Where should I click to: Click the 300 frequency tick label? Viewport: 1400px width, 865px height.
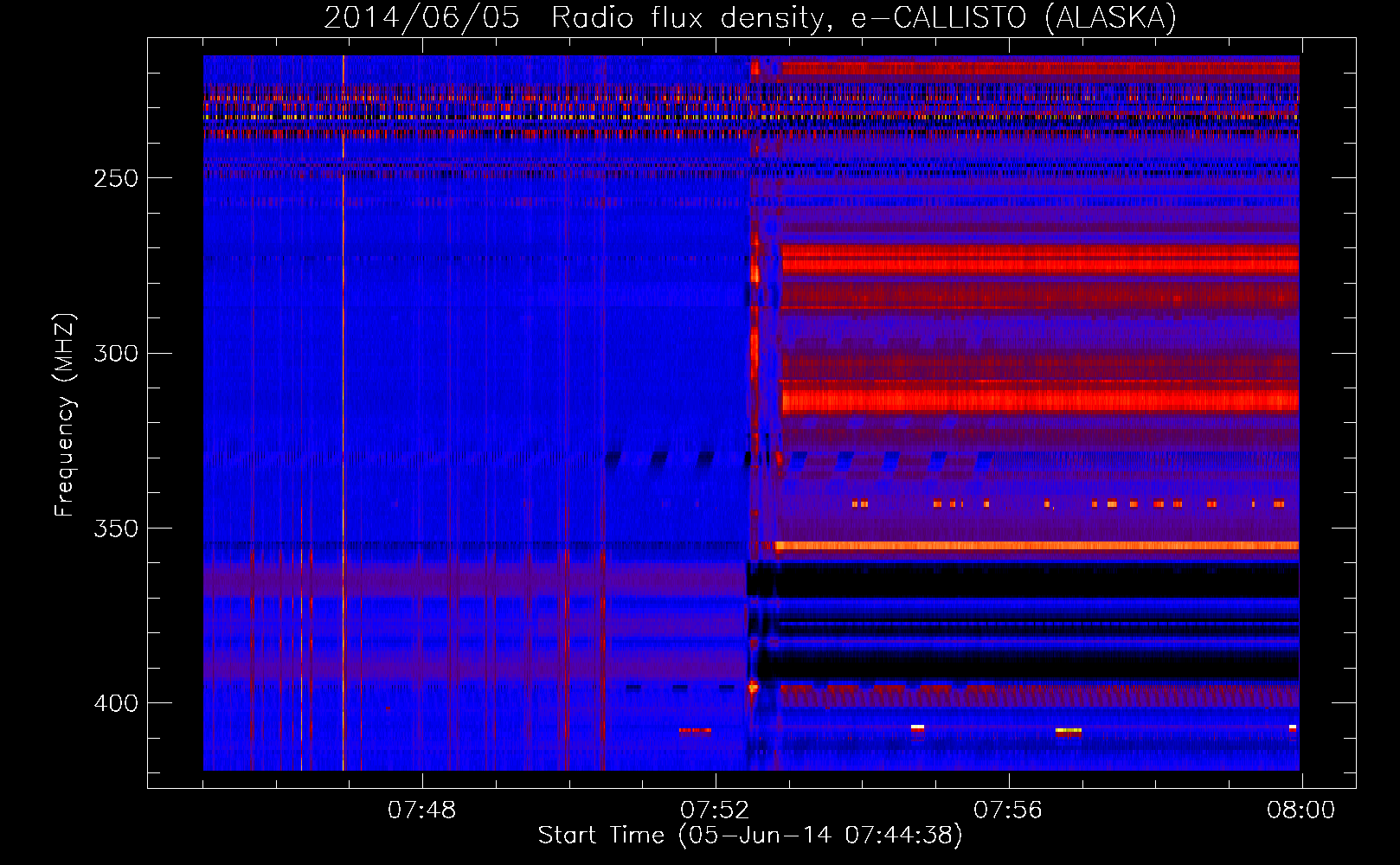(x=115, y=353)
